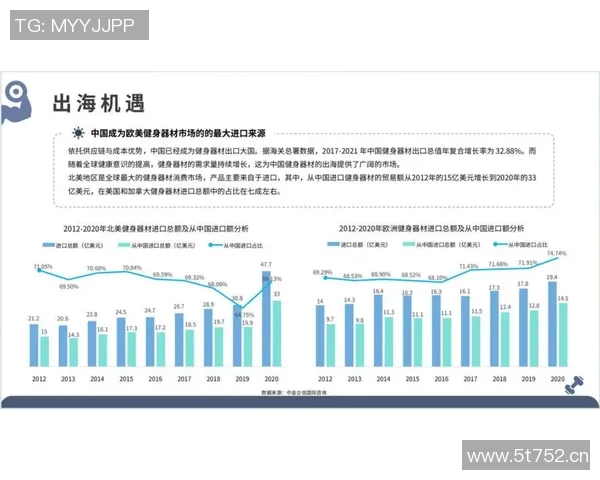Click the 14.5 data label
The height and width of the screenshot is (480, 600).
[x=563, y=298]
